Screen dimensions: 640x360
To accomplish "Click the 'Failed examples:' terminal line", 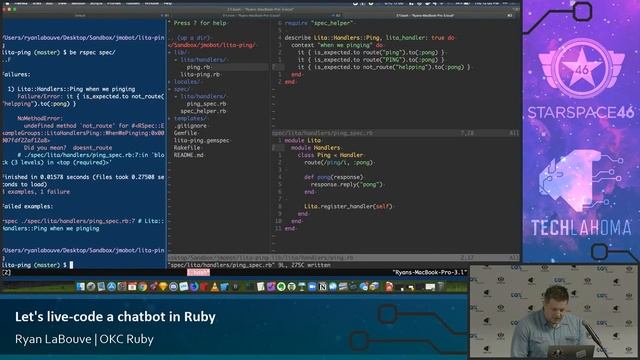I will click(x=27, y=207).
